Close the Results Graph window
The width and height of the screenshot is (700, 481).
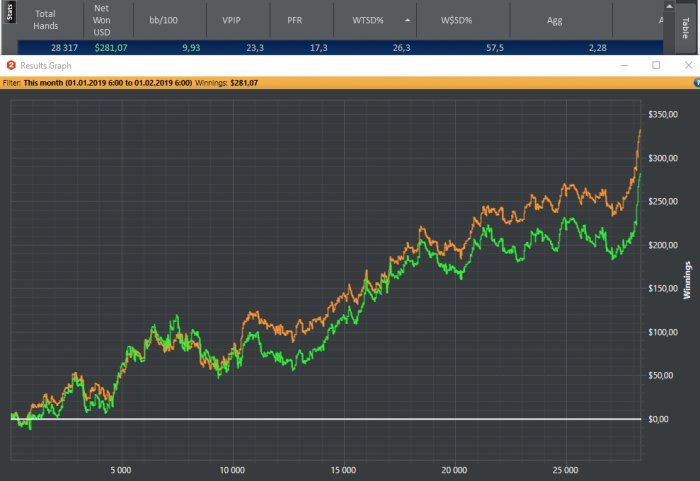click(x=688, y=65)
